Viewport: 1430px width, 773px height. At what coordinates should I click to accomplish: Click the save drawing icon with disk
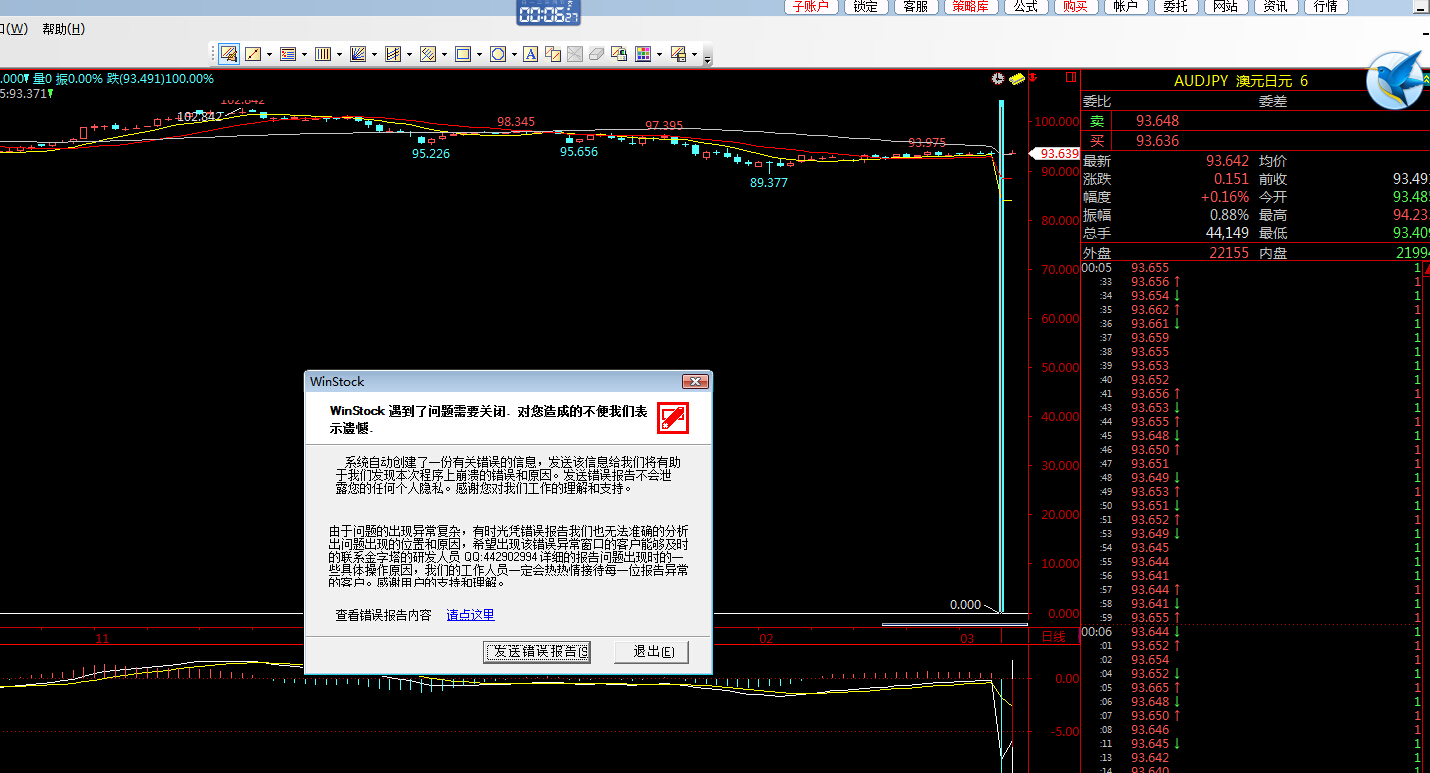click(678, 54)
